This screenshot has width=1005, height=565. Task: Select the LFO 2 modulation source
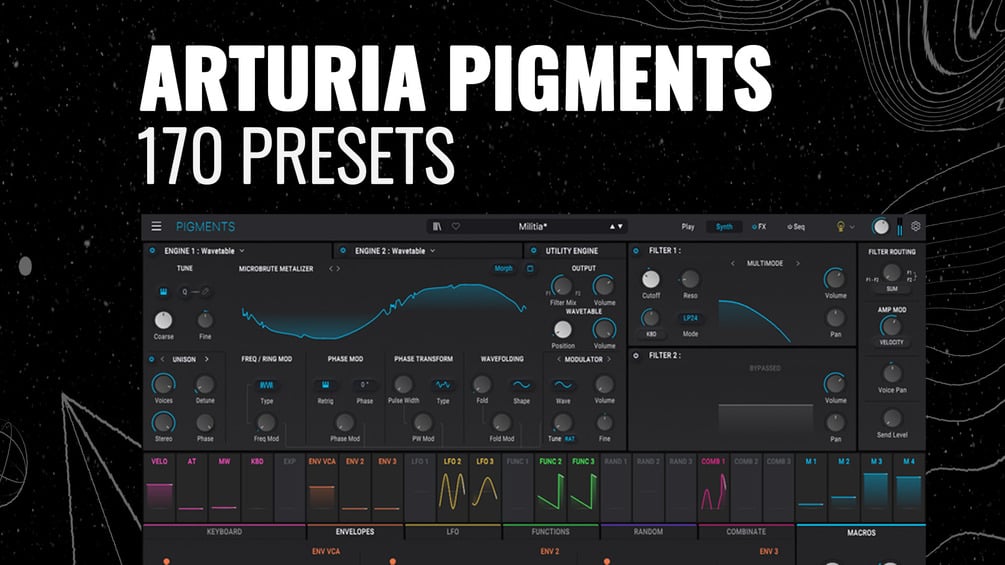(453, 486)
